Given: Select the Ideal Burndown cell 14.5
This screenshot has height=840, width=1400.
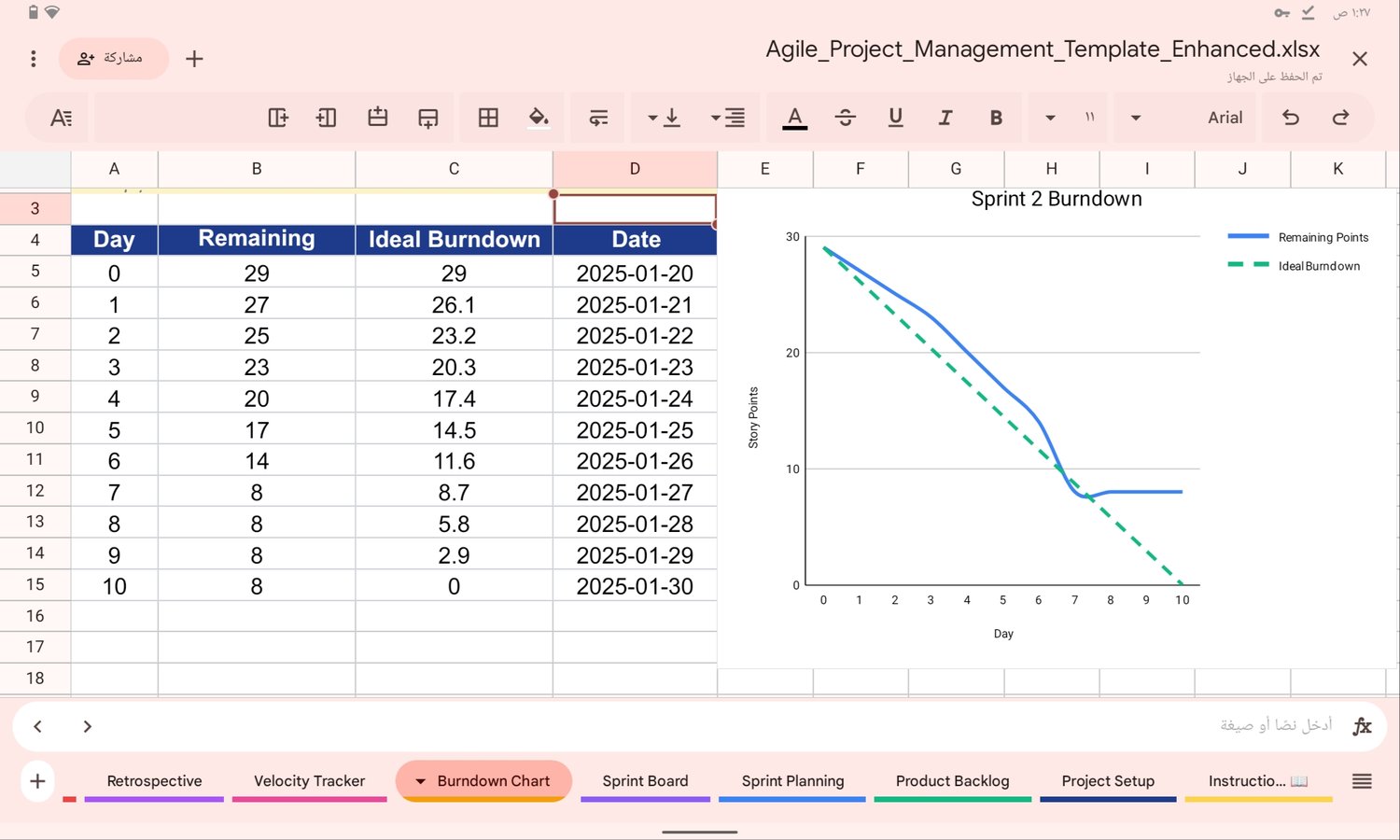Looking at the screenshot, I should coord(454,430).
